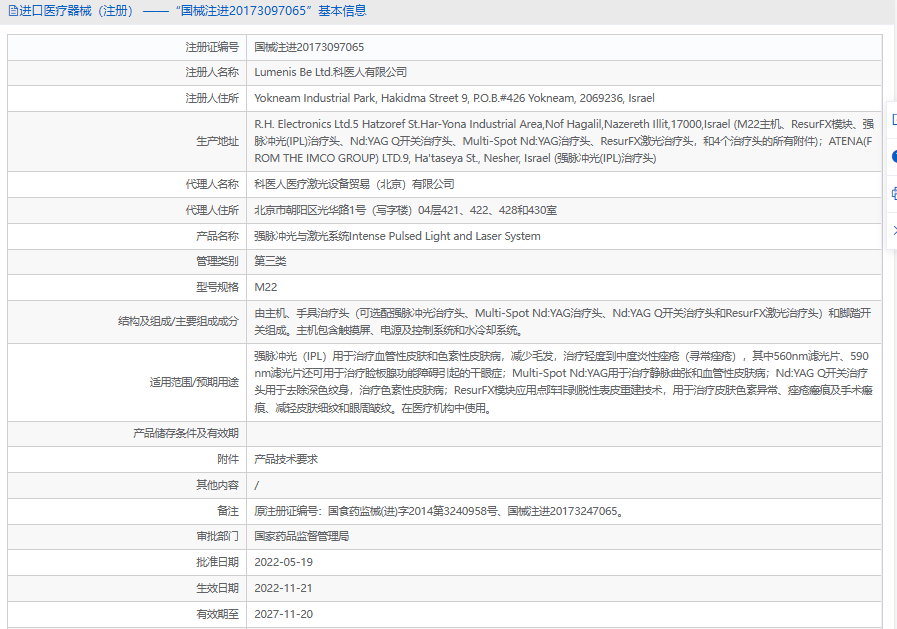
Task: Click the '注册证编号' row label
Action: 212,47
